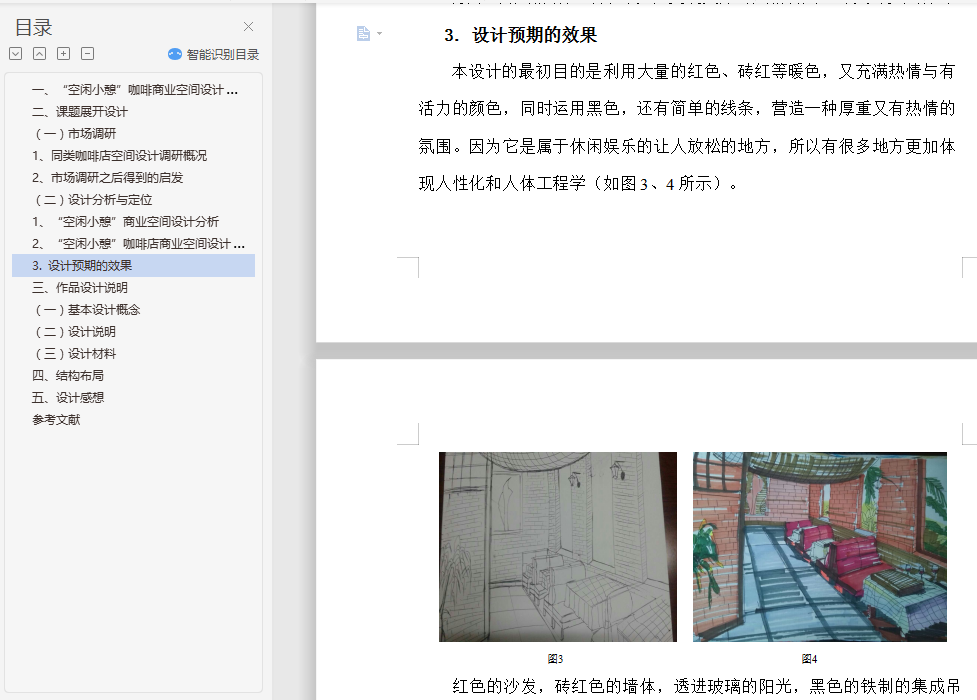Expand the dropdown arrow next to paragraph icon
The height and width of the screenshot is (700, 977).
coord(379,33)
